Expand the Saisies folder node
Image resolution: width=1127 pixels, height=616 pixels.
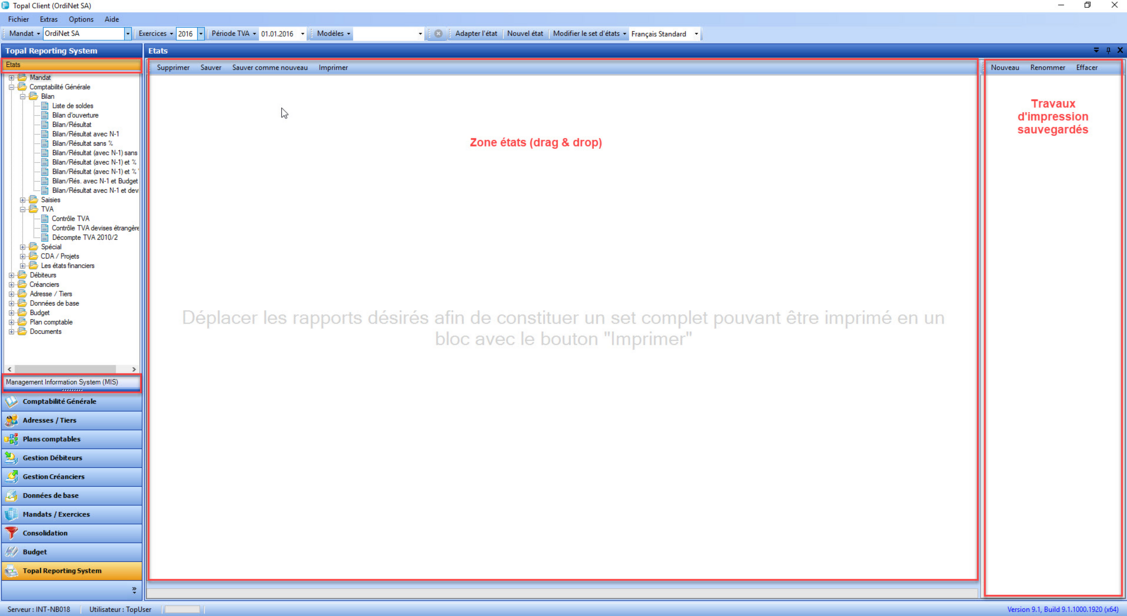coord(23,200)
